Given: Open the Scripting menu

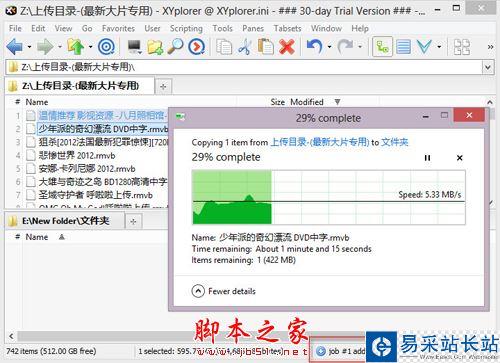Looking at the screenshot, I should [186, 29].
